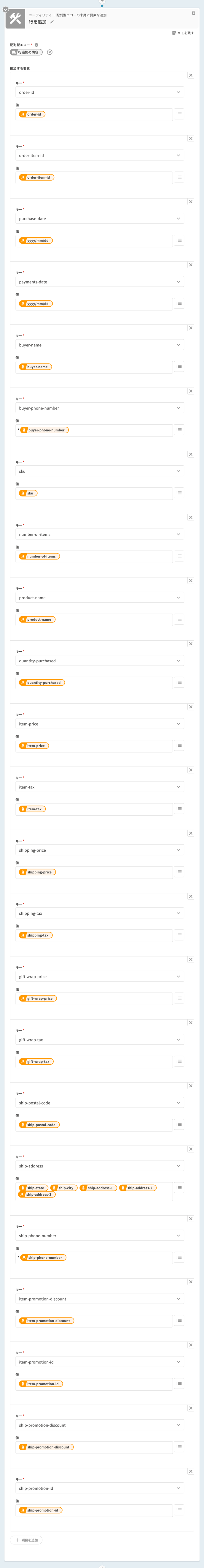Viewport: 204px width, 1568px height.
Task: Open the value list icon for number-of-items
Action: pos(179,556)
